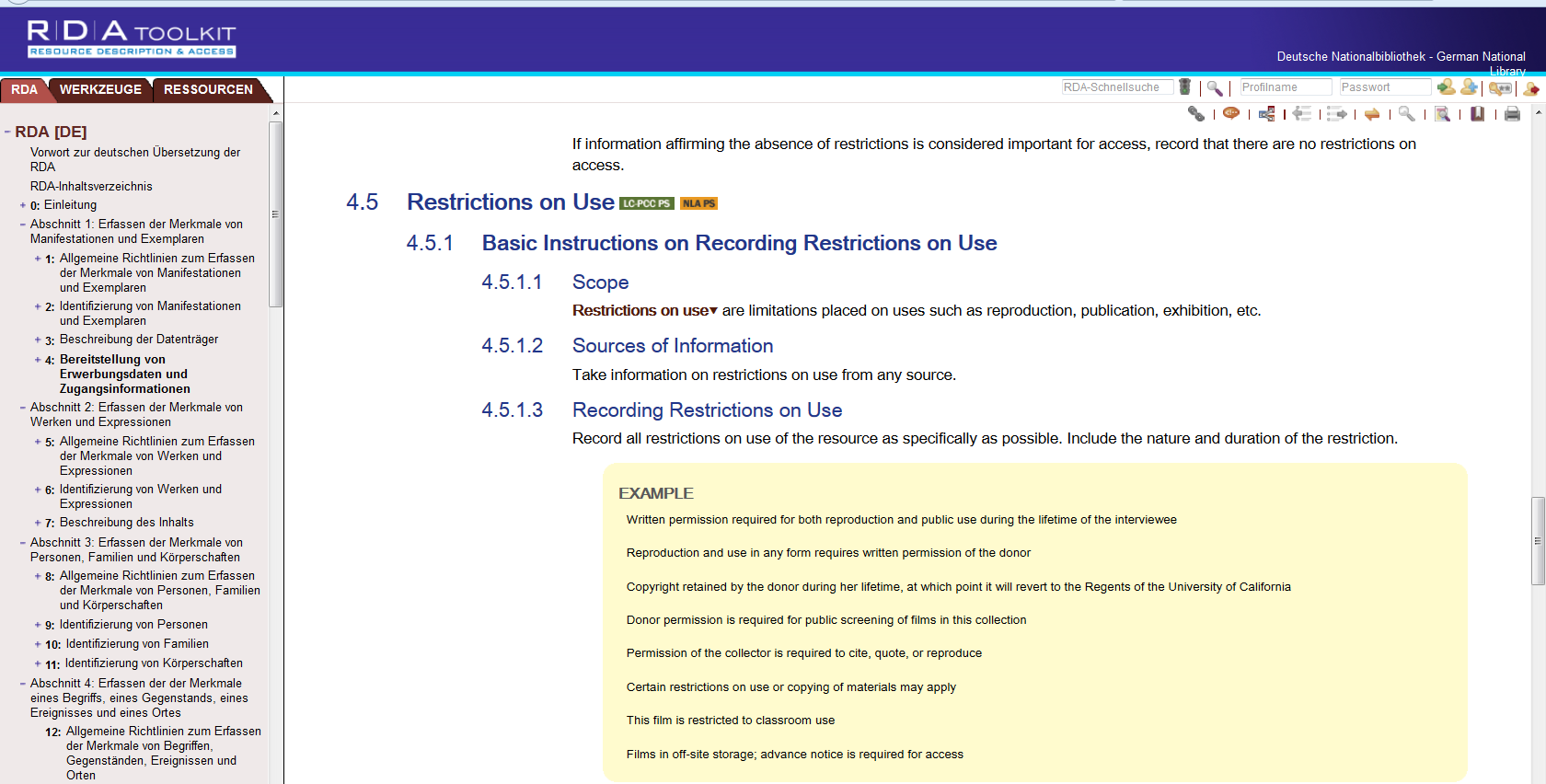
Task: Click the bookmark book icon
Action: [x=1478, y=114]
